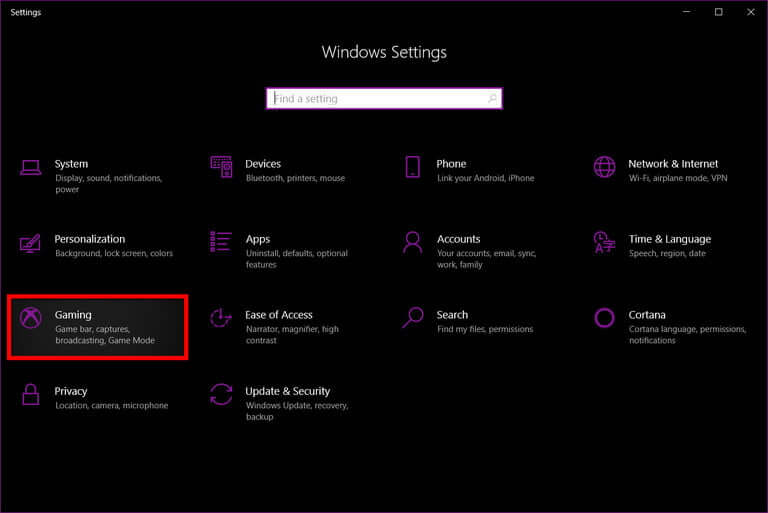Open the Cortana settings title
Image resolution: width=768 pixels, height=513 pixels.
click(647, 315)
